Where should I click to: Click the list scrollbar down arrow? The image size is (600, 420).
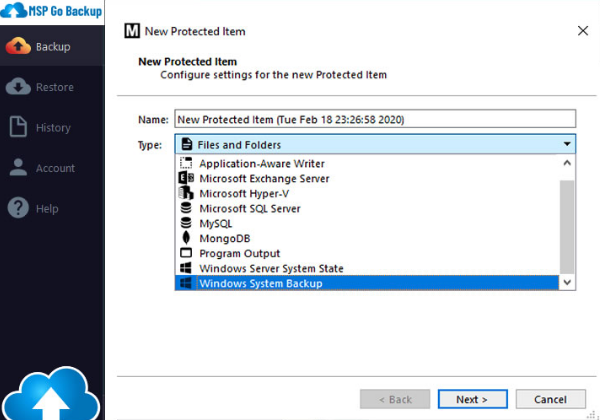click(x=567, y=283)
